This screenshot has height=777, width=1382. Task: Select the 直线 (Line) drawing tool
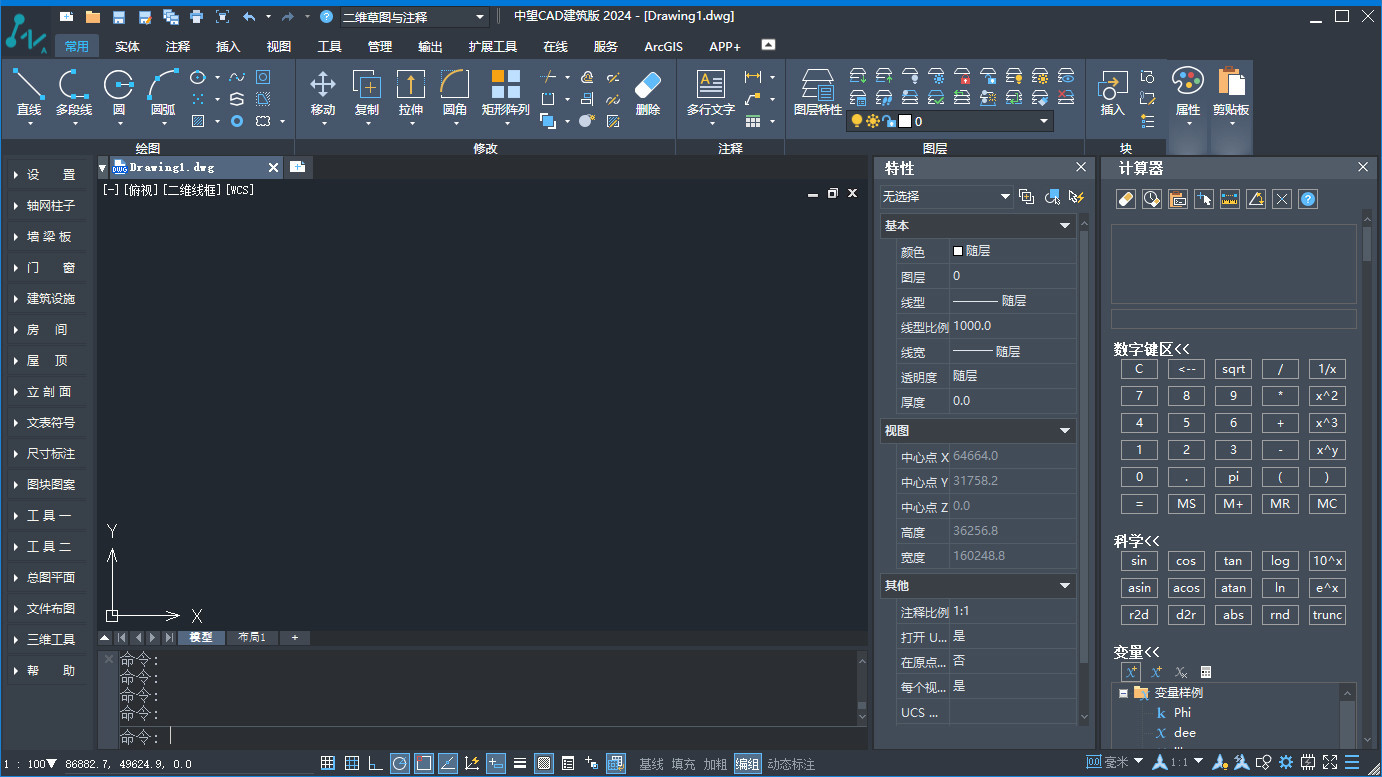pos(29,87)
